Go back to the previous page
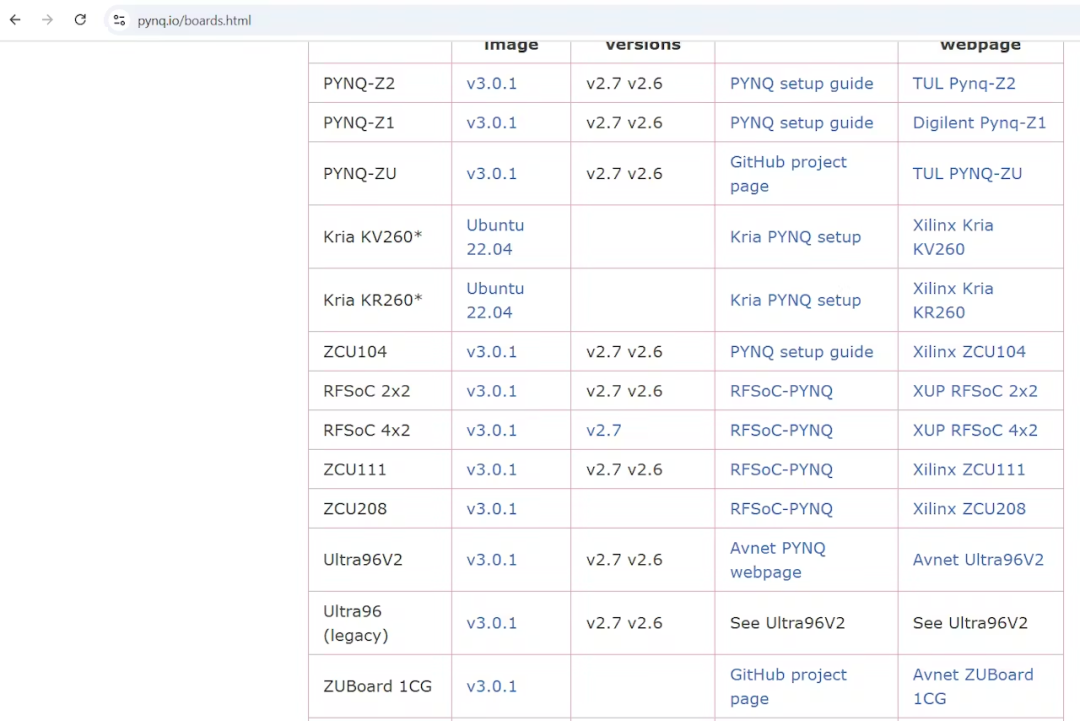 15,20
